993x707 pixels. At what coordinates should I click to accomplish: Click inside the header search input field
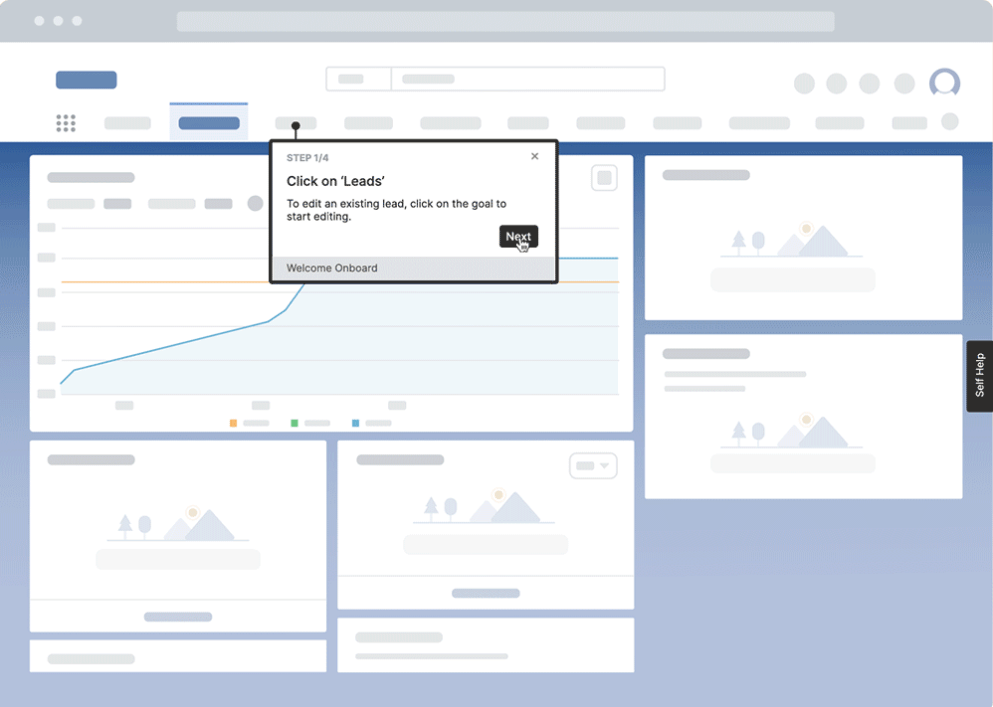click(x=527, y=79)
